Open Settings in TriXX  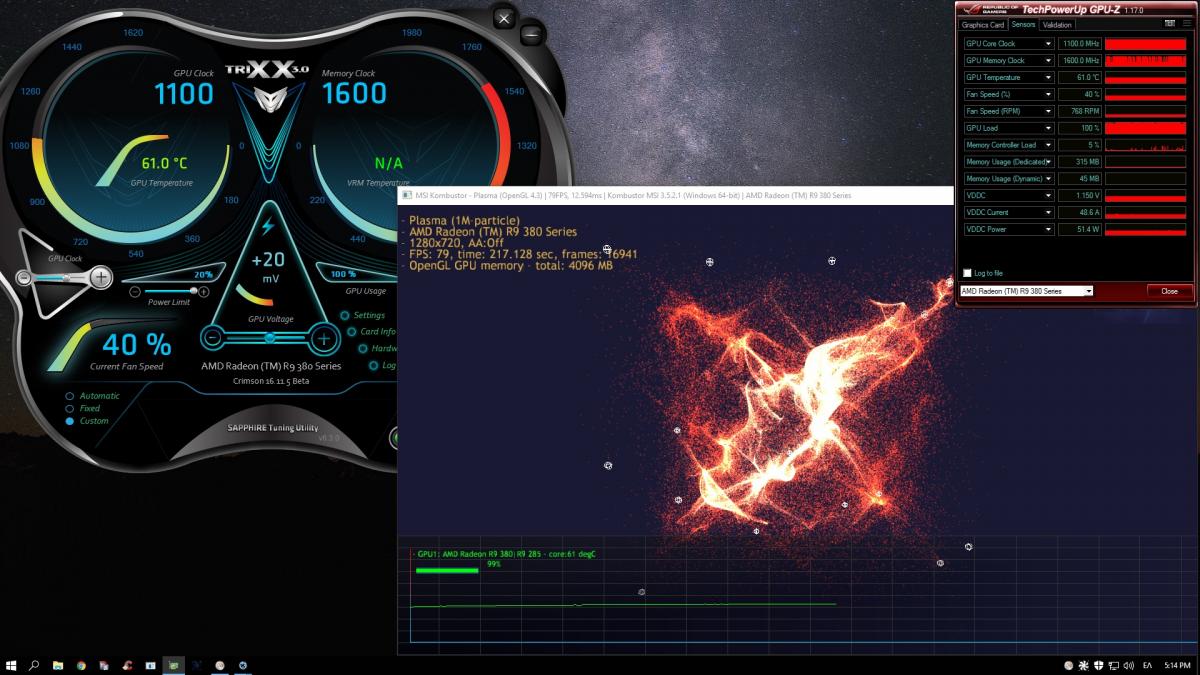[369, 315]
